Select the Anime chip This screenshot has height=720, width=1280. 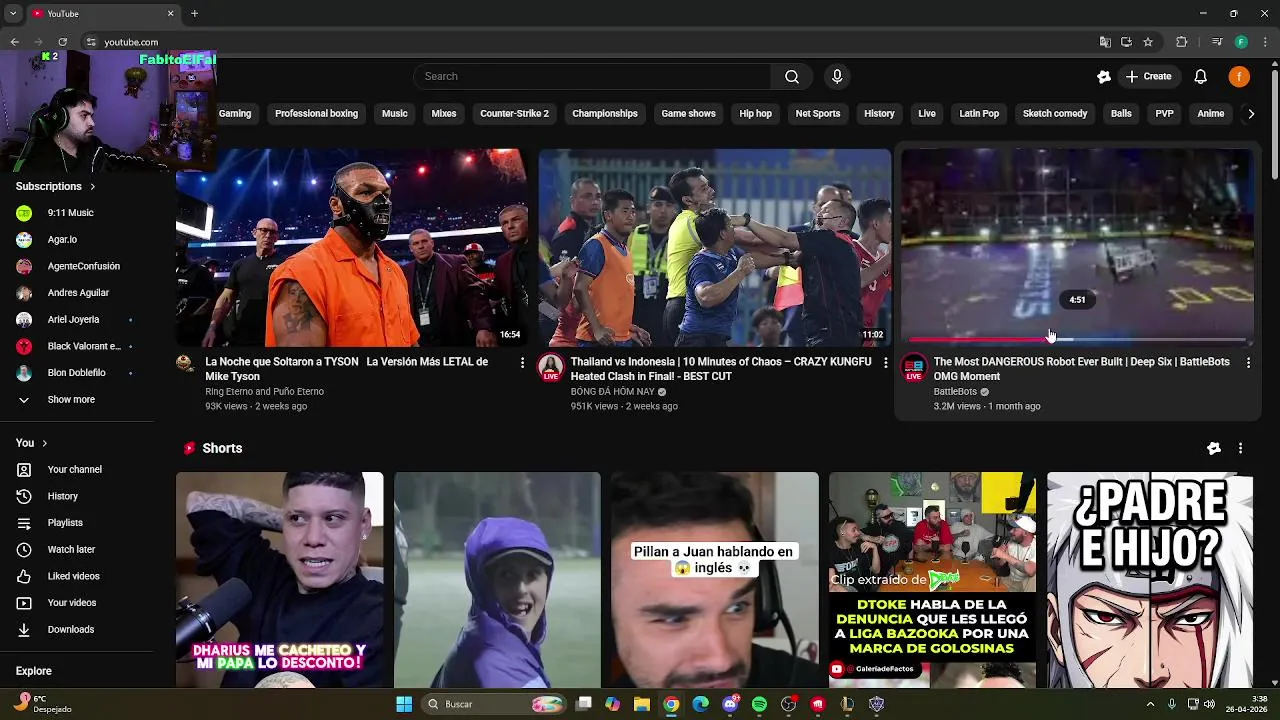(1210, 114)
